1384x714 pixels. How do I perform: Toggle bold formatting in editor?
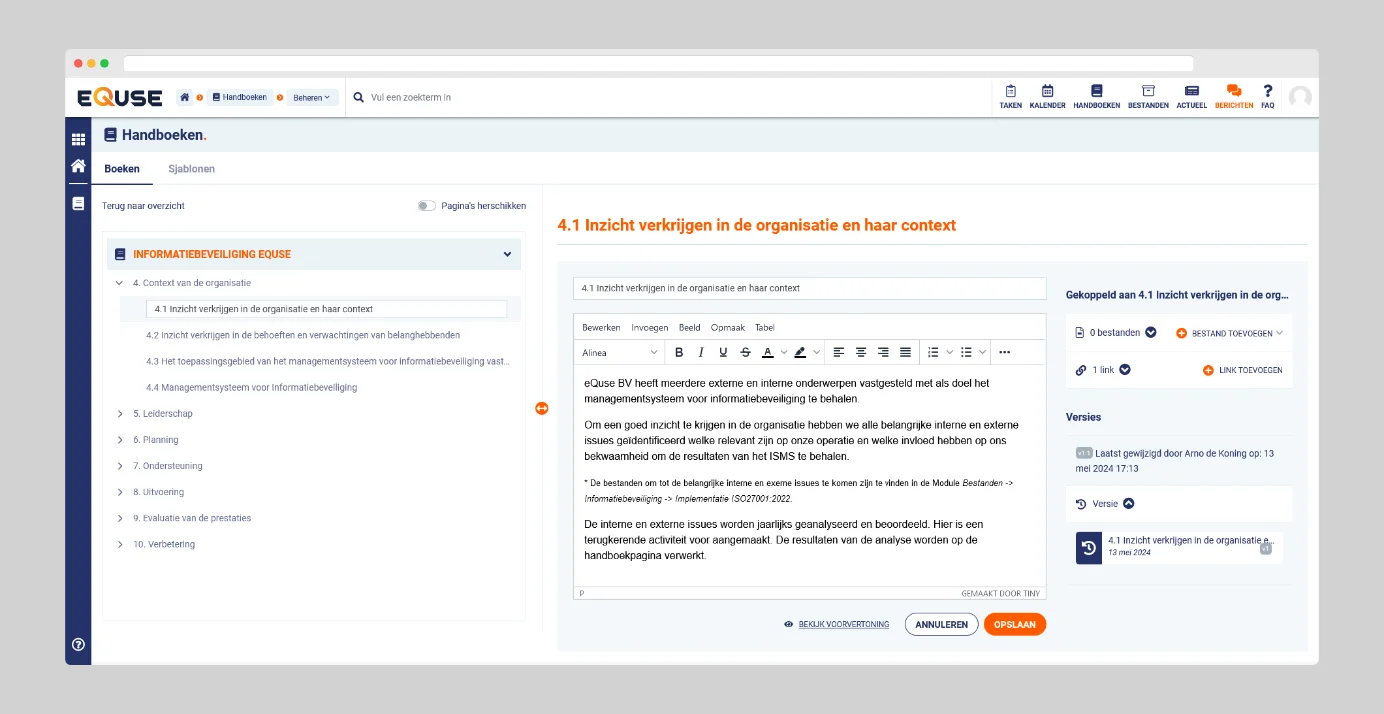click(679, 352)
